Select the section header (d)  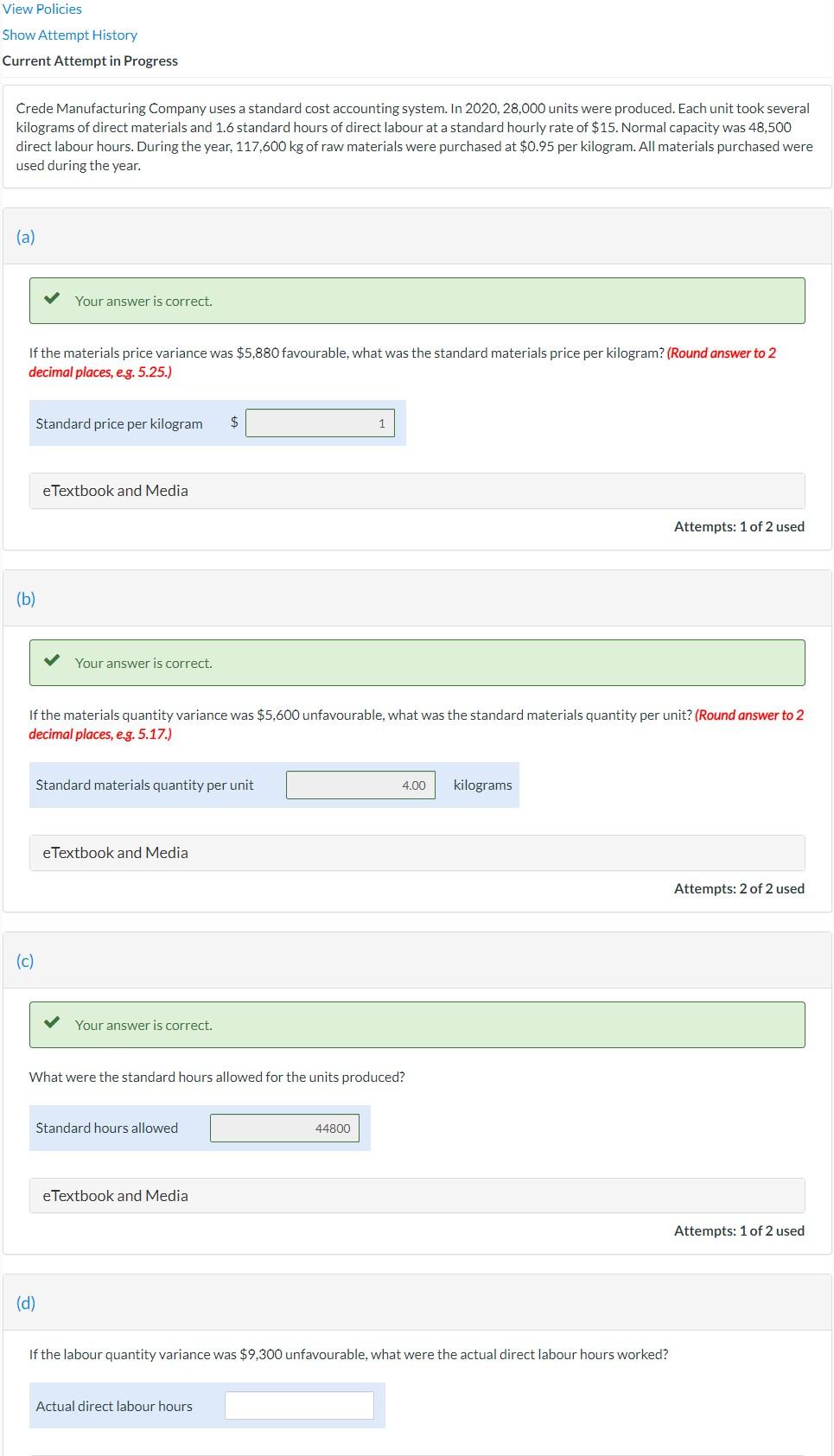point(26,1302)
